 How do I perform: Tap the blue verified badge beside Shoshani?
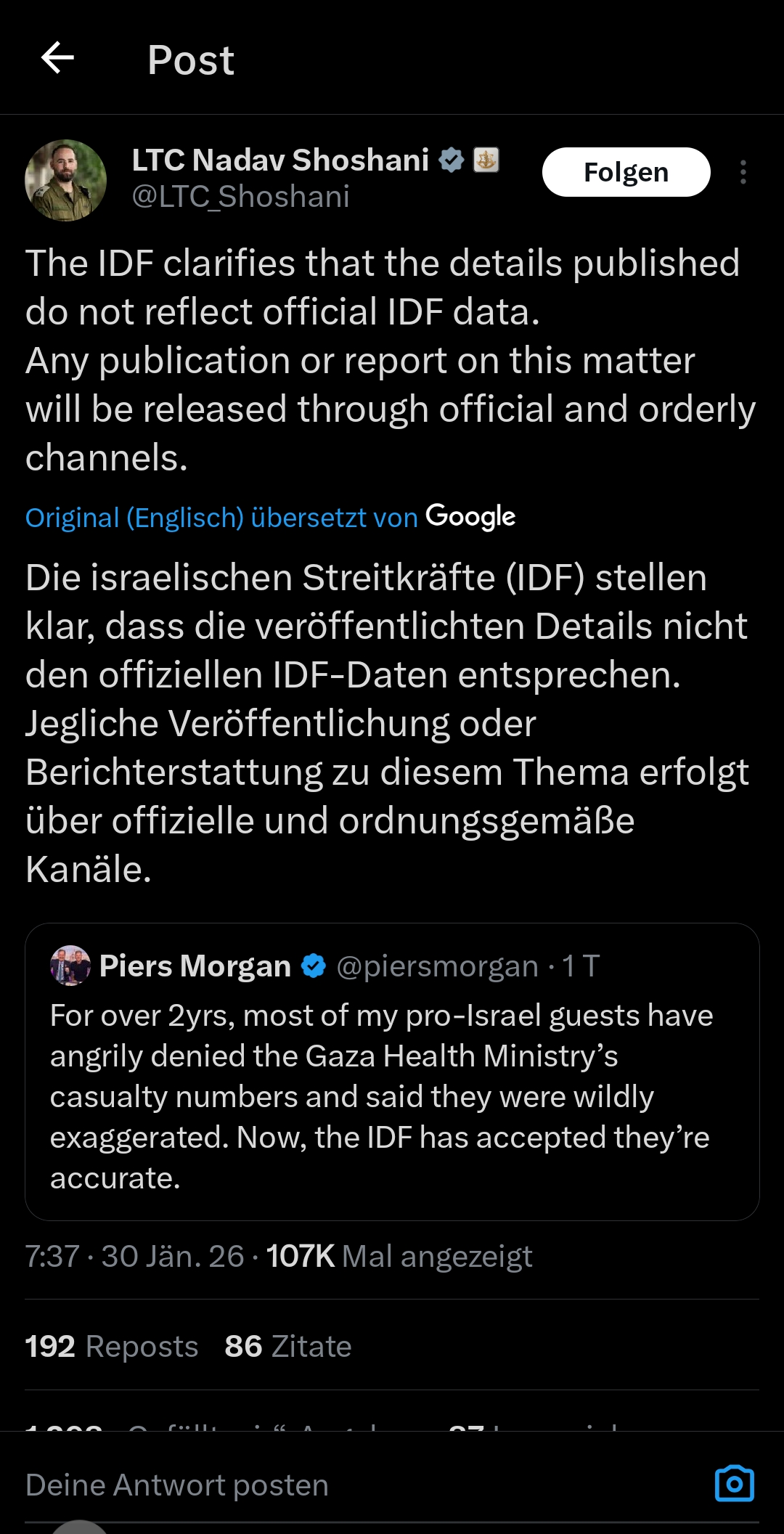click(x=452, y=160)
